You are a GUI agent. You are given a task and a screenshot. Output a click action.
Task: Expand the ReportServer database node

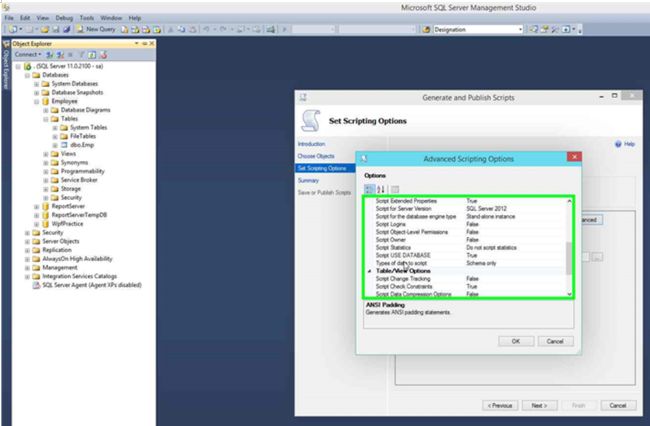[36, 206]
